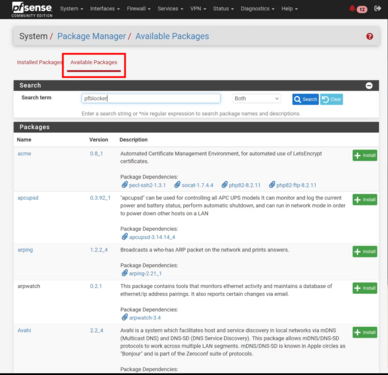Open the Package Manager breadcrumb link

tap(91, 36)
